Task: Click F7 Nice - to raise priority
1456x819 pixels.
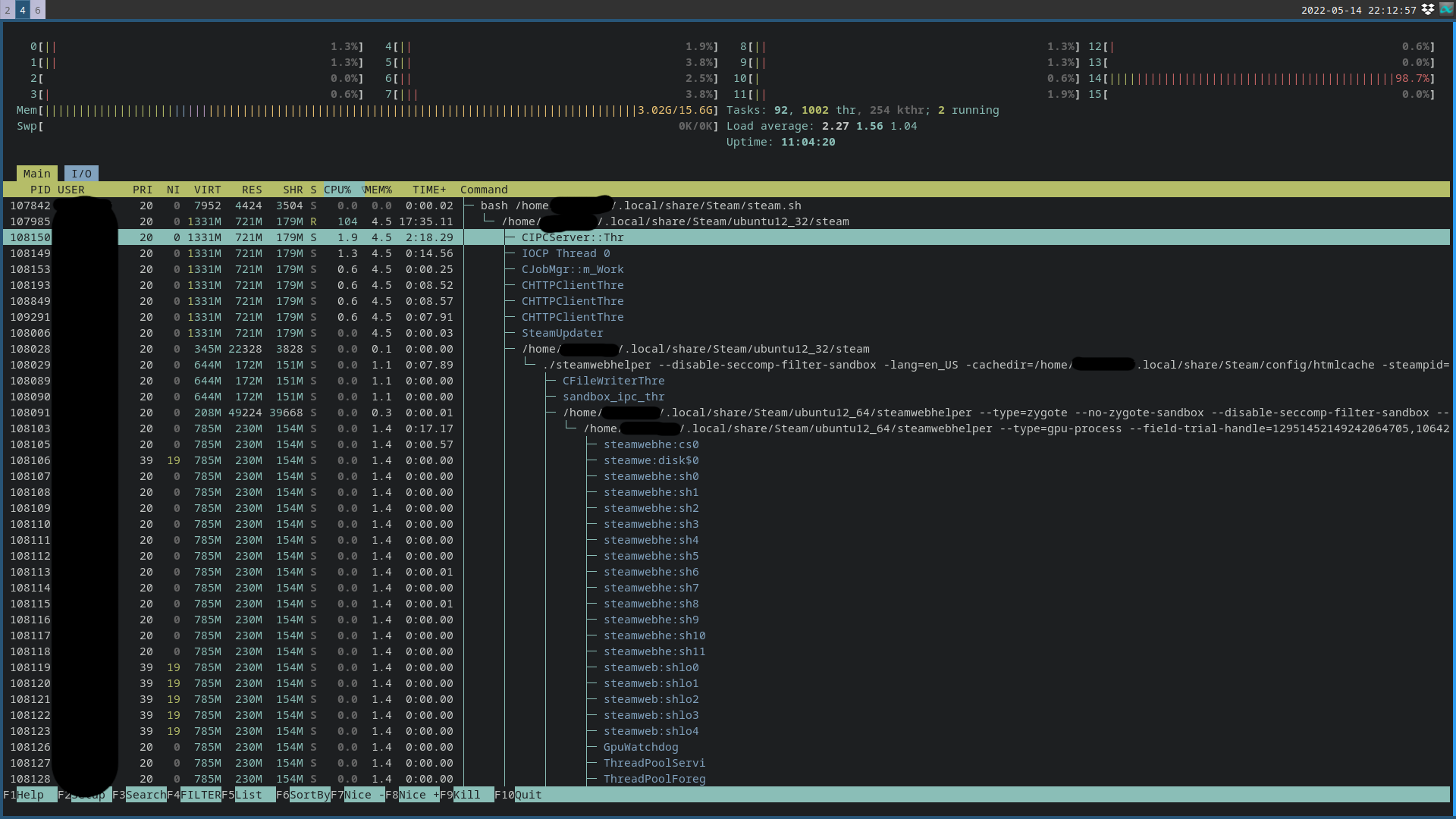Action: (x=357, y=795)
